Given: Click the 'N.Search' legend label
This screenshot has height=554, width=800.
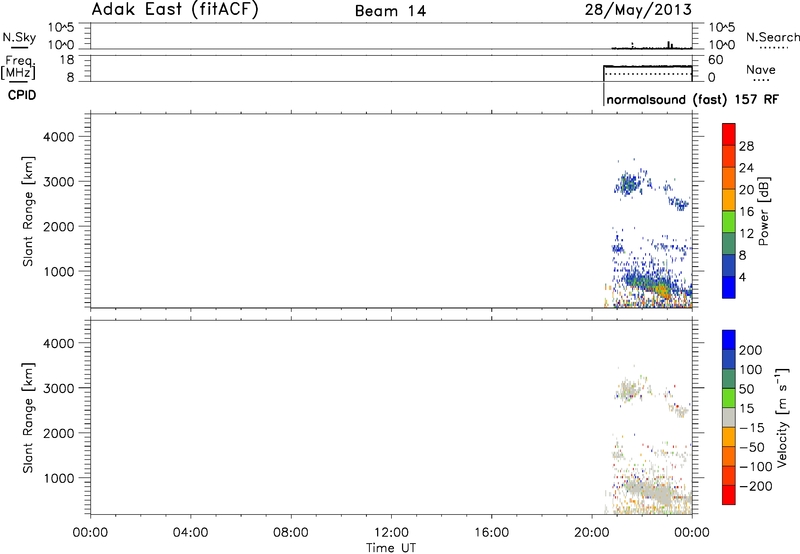Looking at the screenshot, I should [773, 37].
